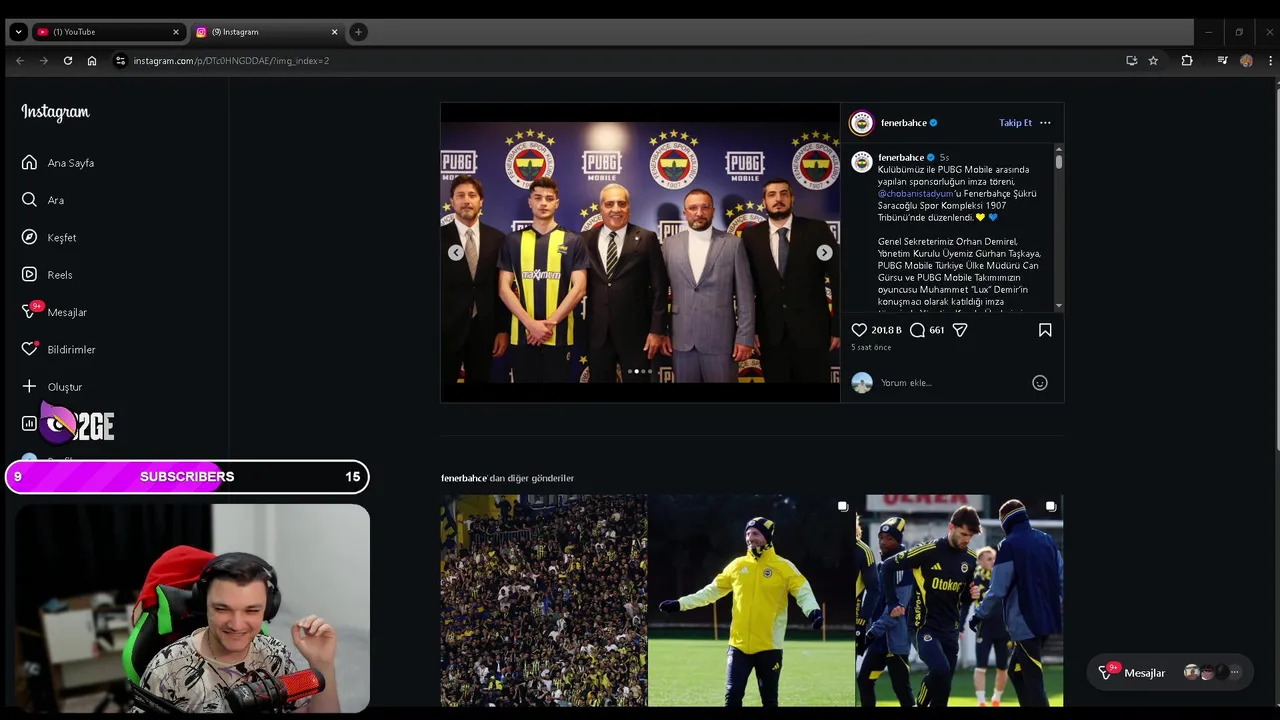Open the yellow jacket training photo thumbnail
The width and height of the screenshot is (1280, 720).
point(751,601)
